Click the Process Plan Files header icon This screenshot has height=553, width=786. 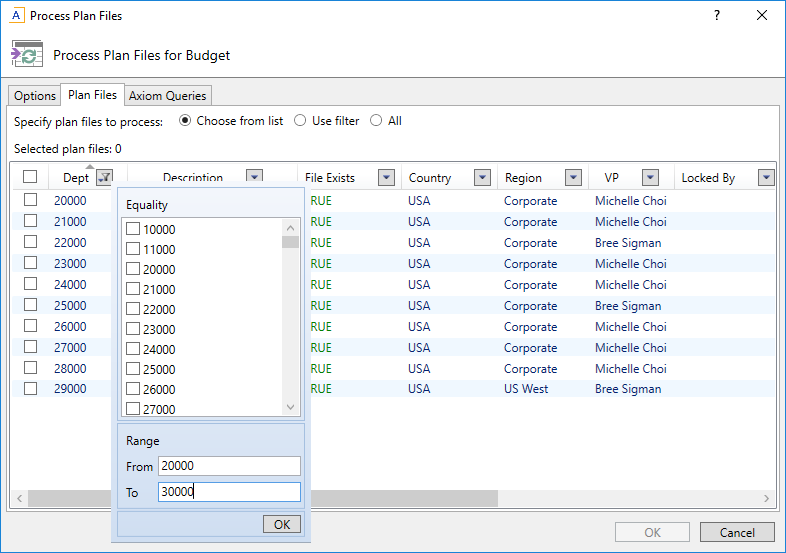(27, 54)
